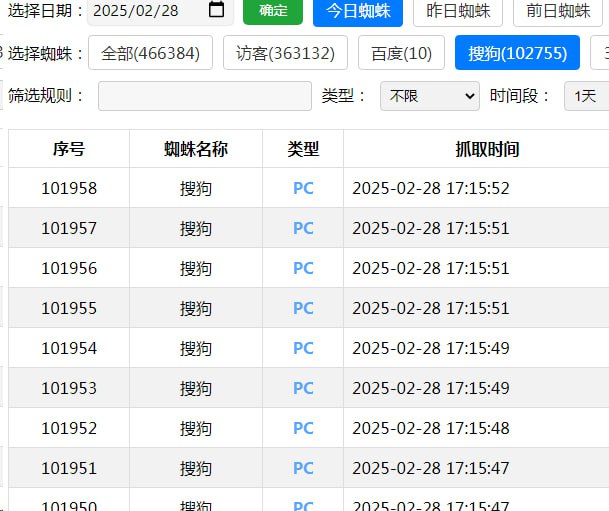Viewport: 609px width, 511px height.
Task: Click 搜狗 name in row 101952
Action: pos(196,429)
